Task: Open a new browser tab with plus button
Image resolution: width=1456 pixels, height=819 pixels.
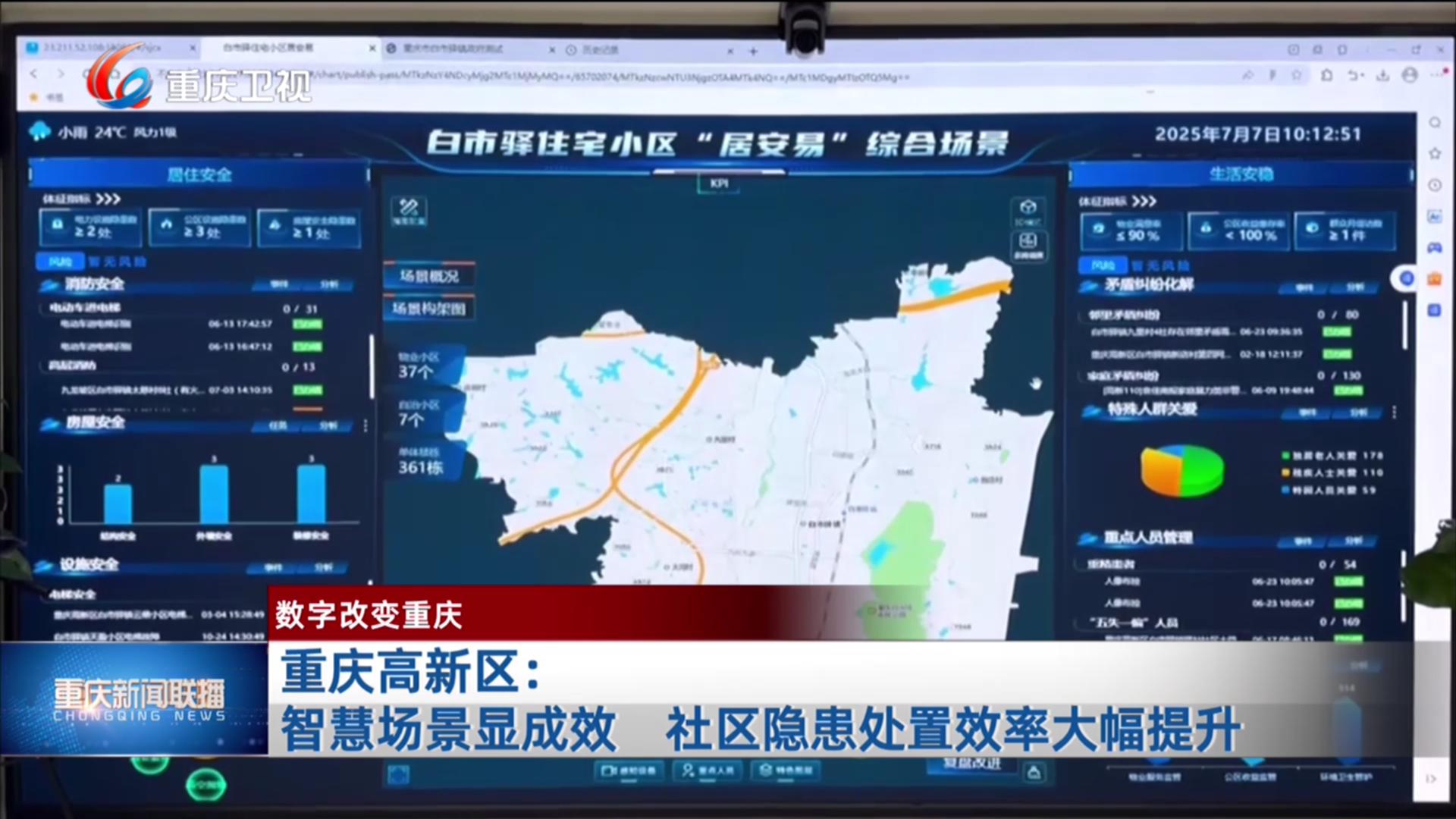Action: (753, 51)
